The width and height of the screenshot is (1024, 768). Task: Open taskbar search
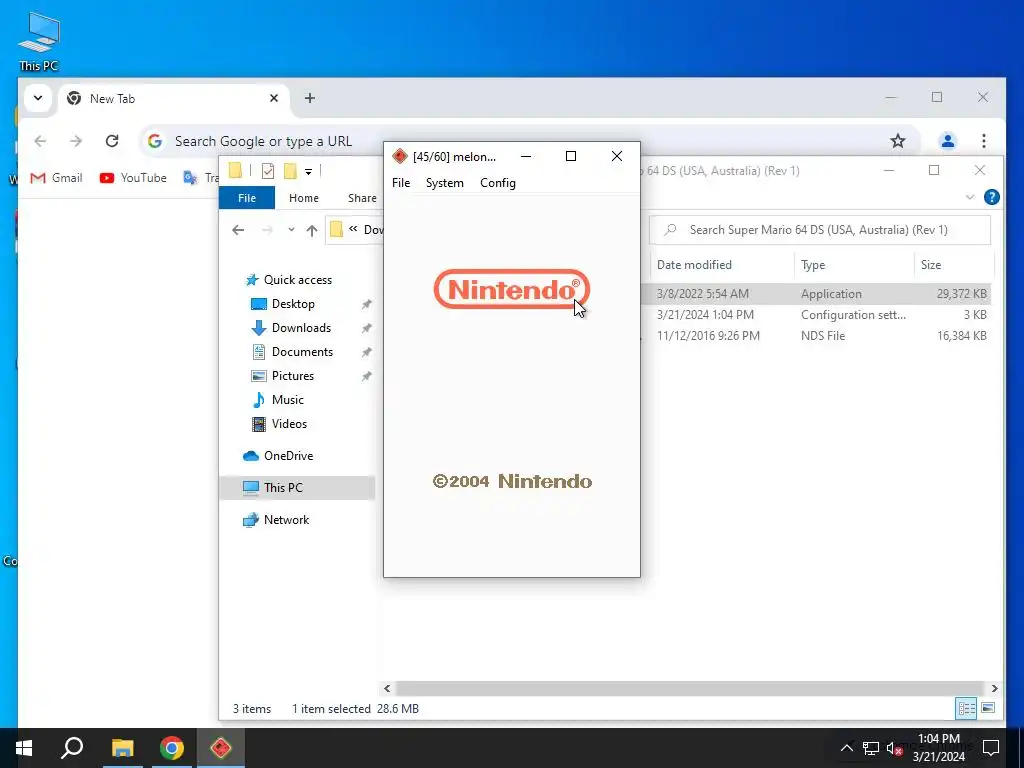pyautogui.click(x=72, y=748)
